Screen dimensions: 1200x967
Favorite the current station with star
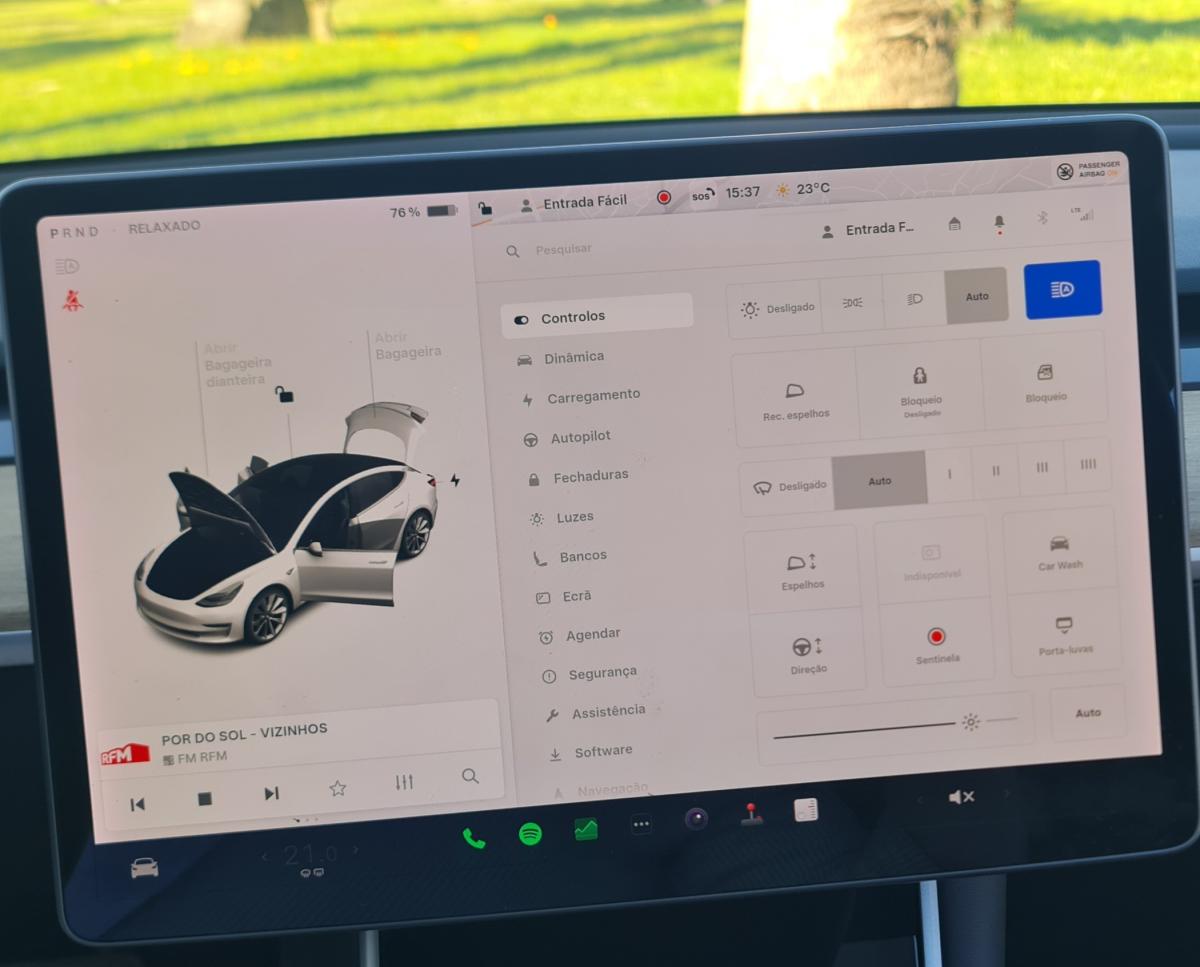pos(338,788)
